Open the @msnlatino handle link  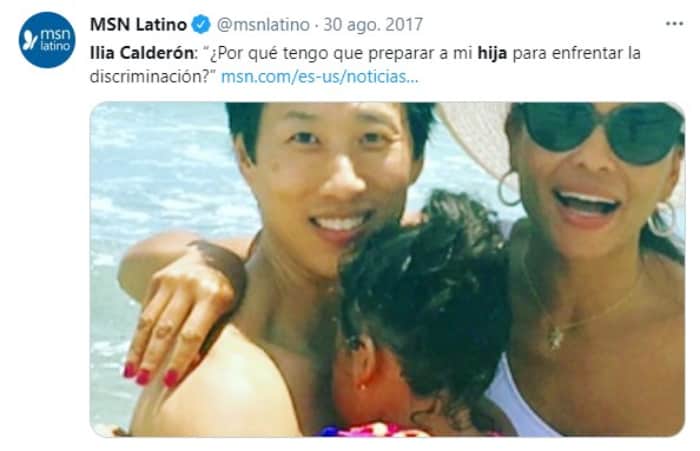click(263, 25)
